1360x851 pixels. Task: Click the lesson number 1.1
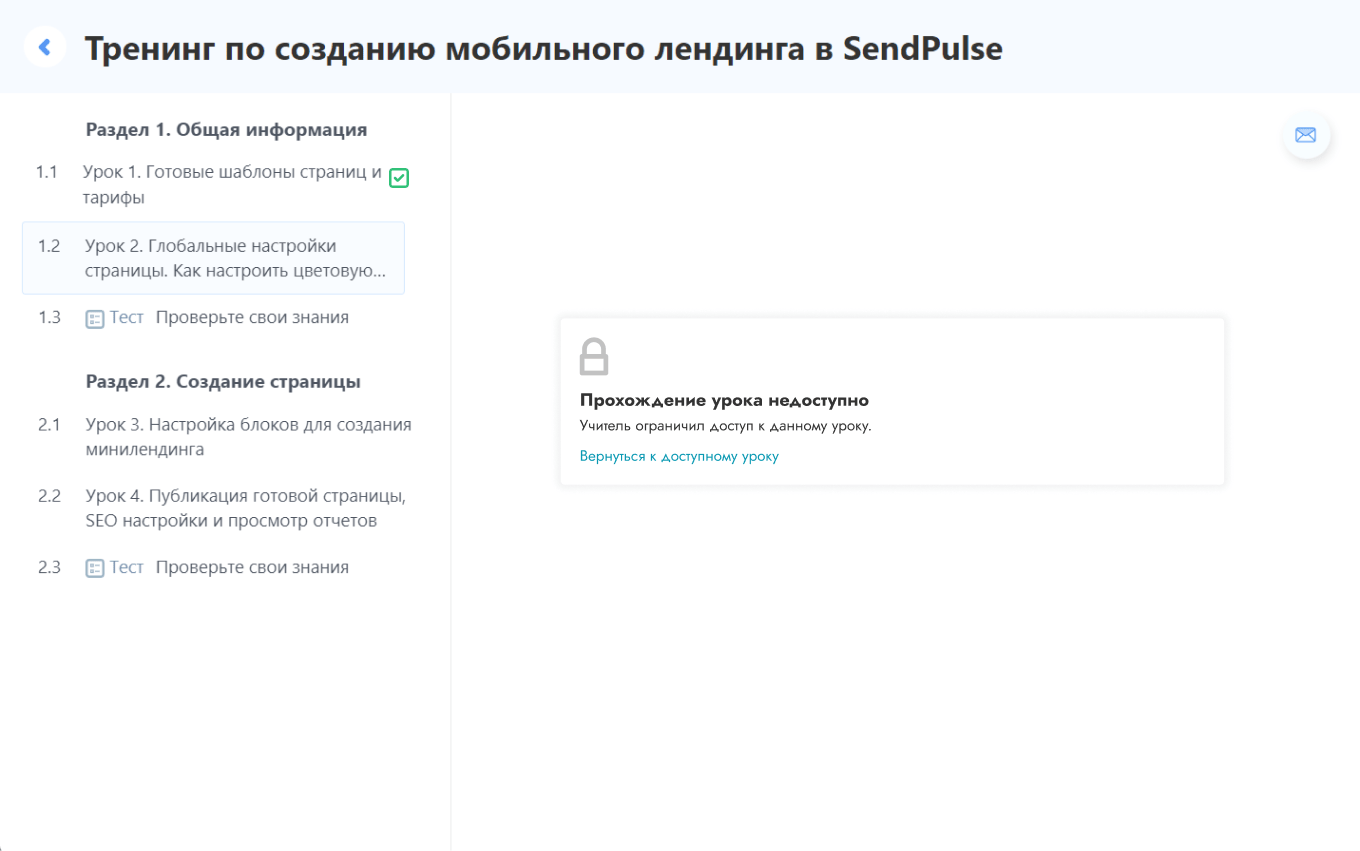point(47,172)
